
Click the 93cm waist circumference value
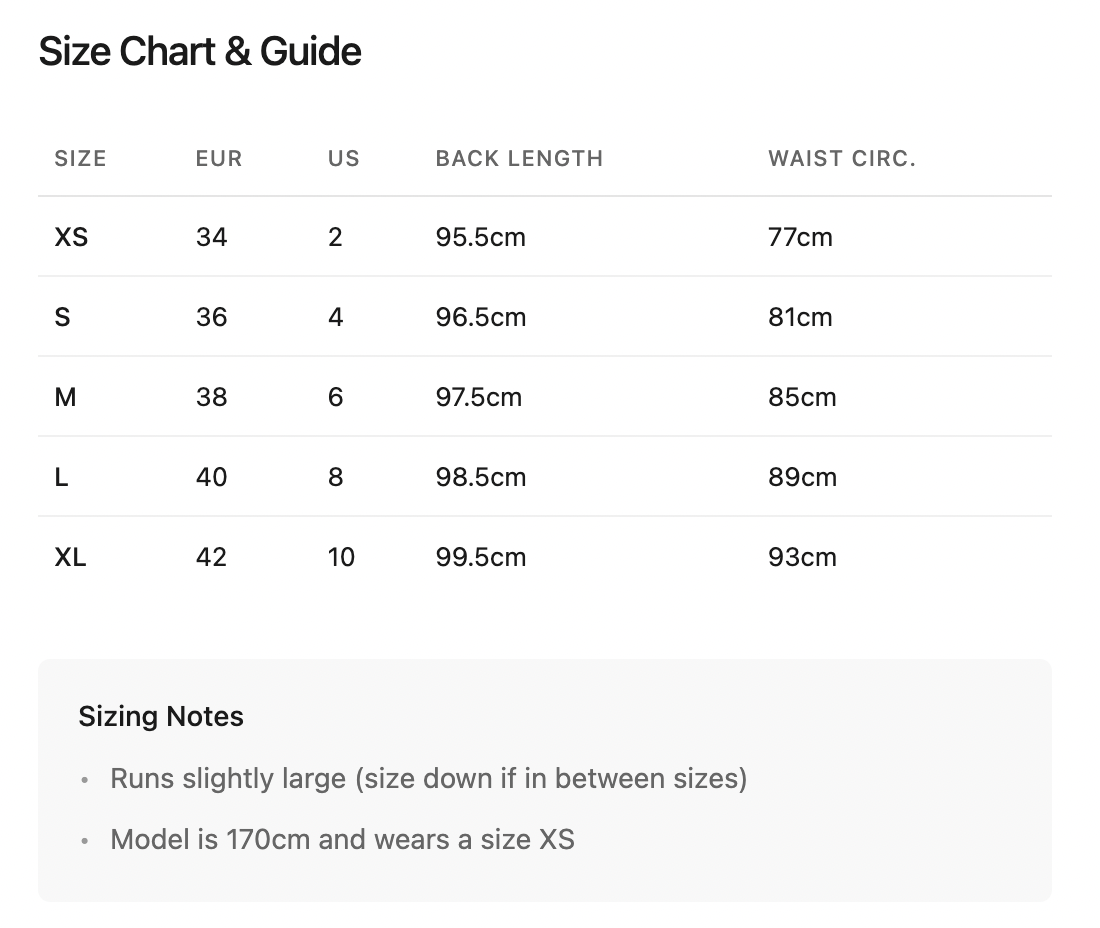click(802, 557)
